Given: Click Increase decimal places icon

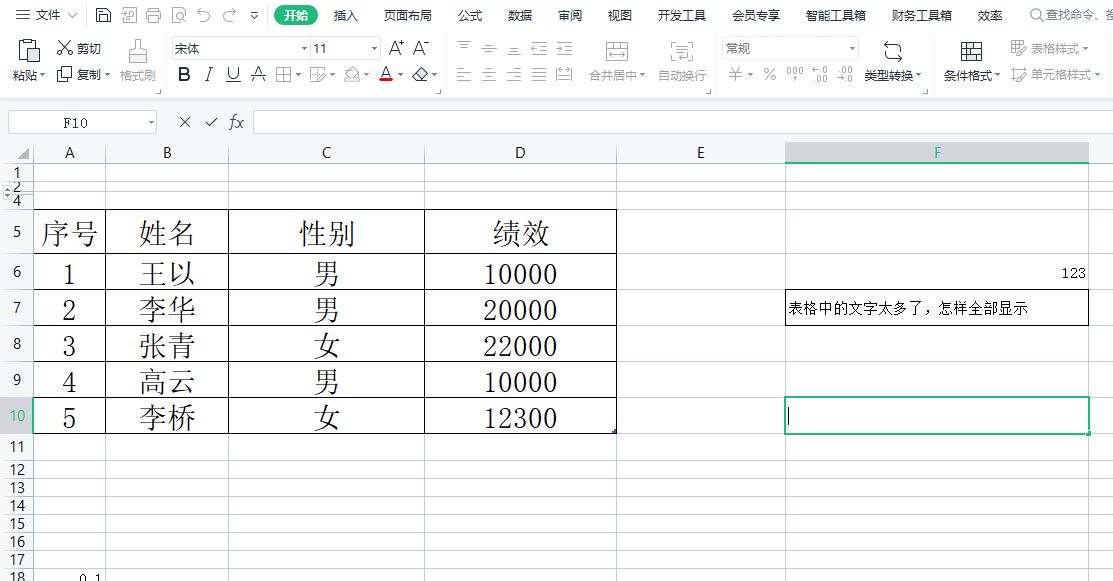Looking at the screenshot, I should click(820, 74).
